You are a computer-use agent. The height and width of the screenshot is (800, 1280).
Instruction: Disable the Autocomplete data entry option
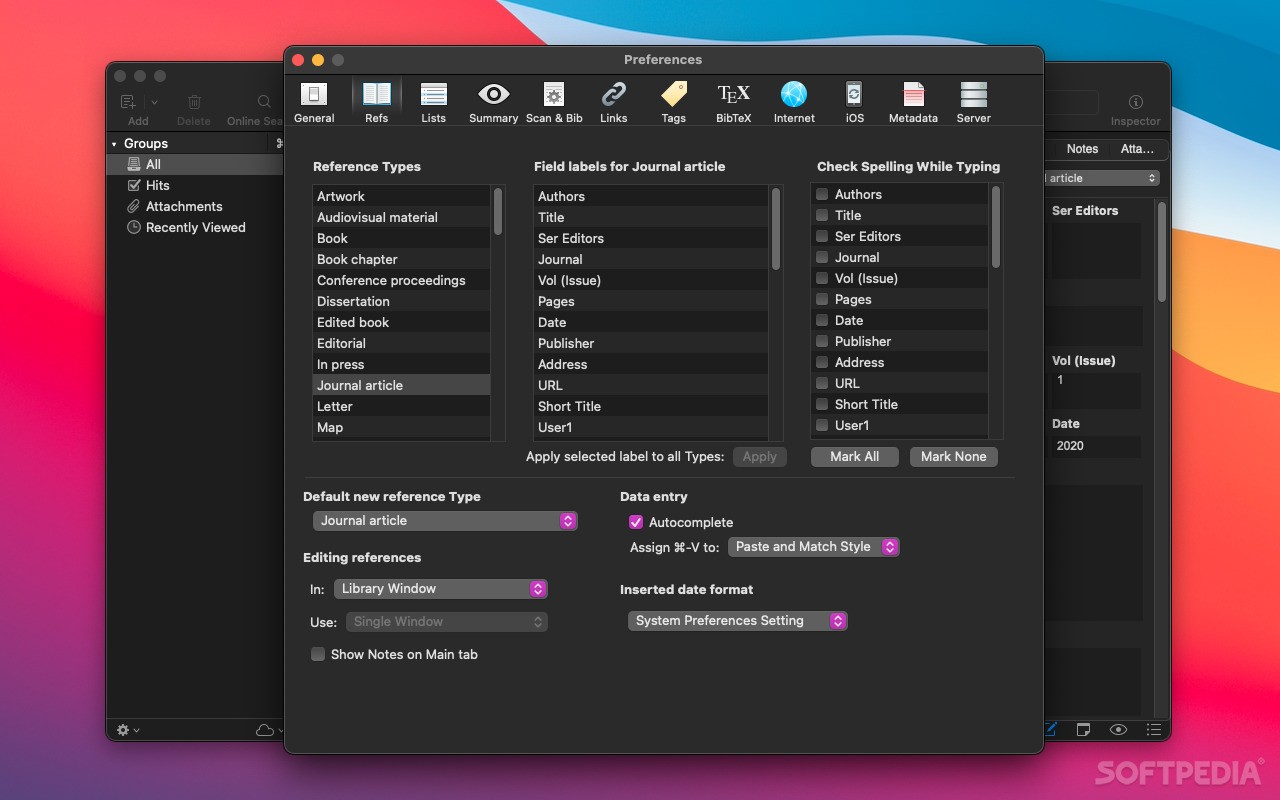(x=636, y=522)
